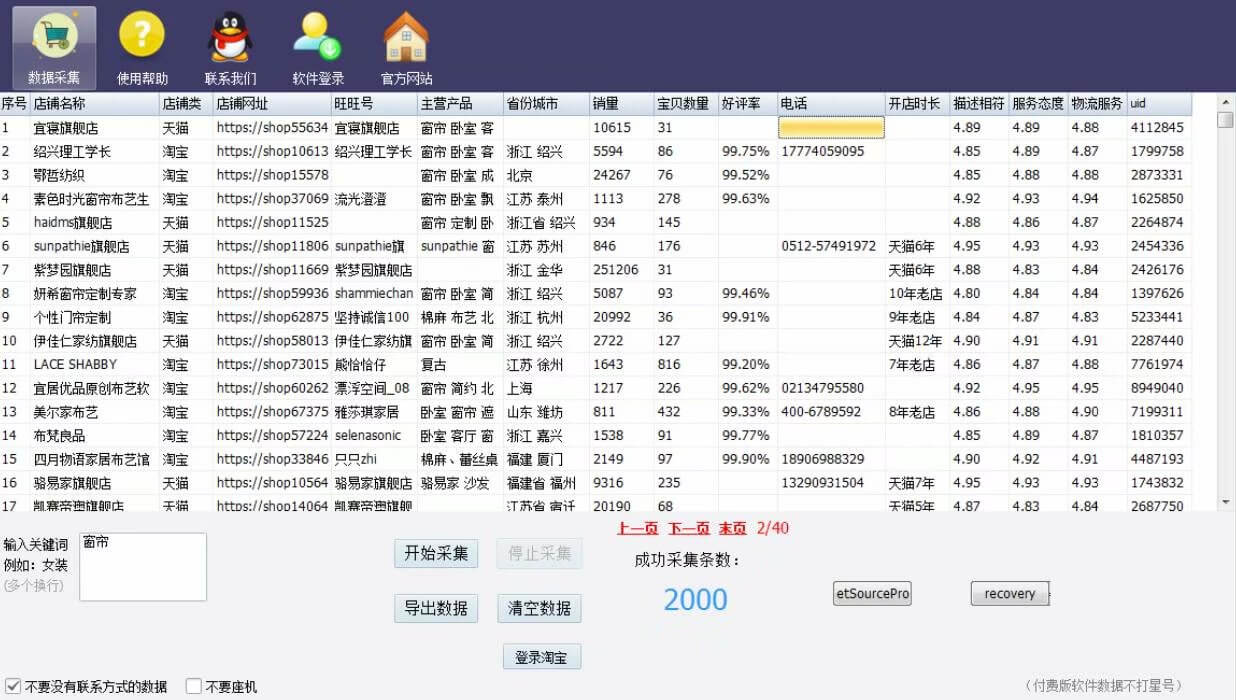
Task: Select shop name 绍兴理工学长
Action: point(72,152)
